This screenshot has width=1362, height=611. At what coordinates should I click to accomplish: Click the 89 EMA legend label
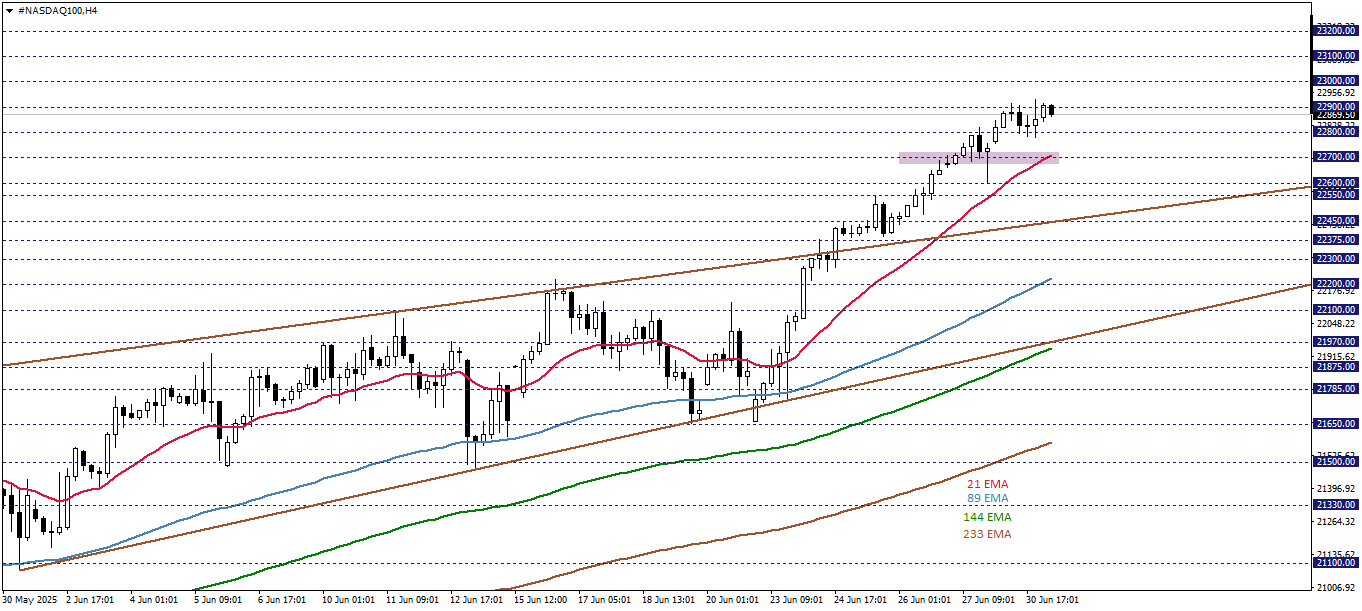pyautogui.click(x=987, y=498)
